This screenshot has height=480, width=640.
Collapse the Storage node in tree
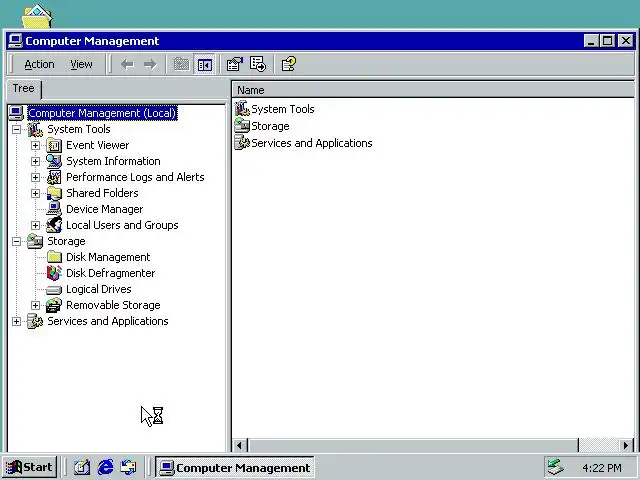pyautogui.click(x=16, y=241)
